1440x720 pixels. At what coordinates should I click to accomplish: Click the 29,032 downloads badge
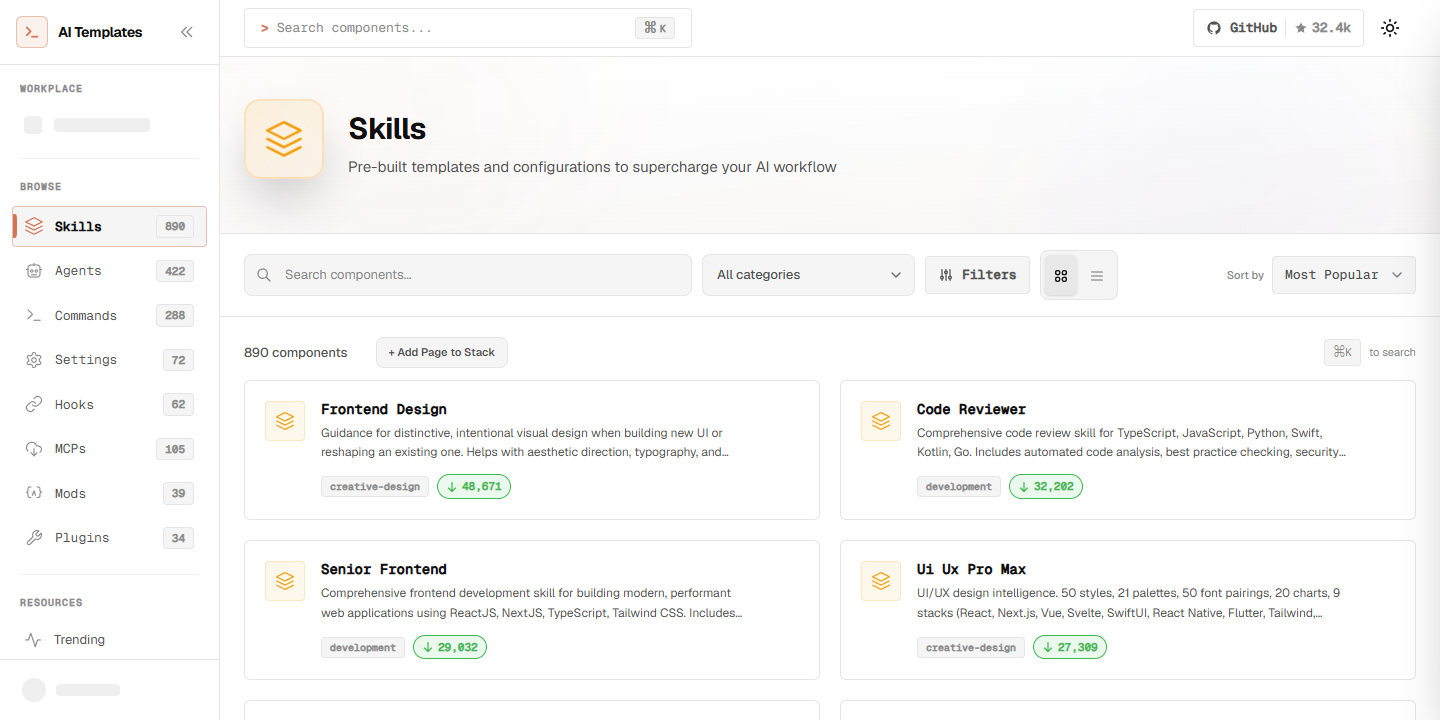tap(450, 647)
